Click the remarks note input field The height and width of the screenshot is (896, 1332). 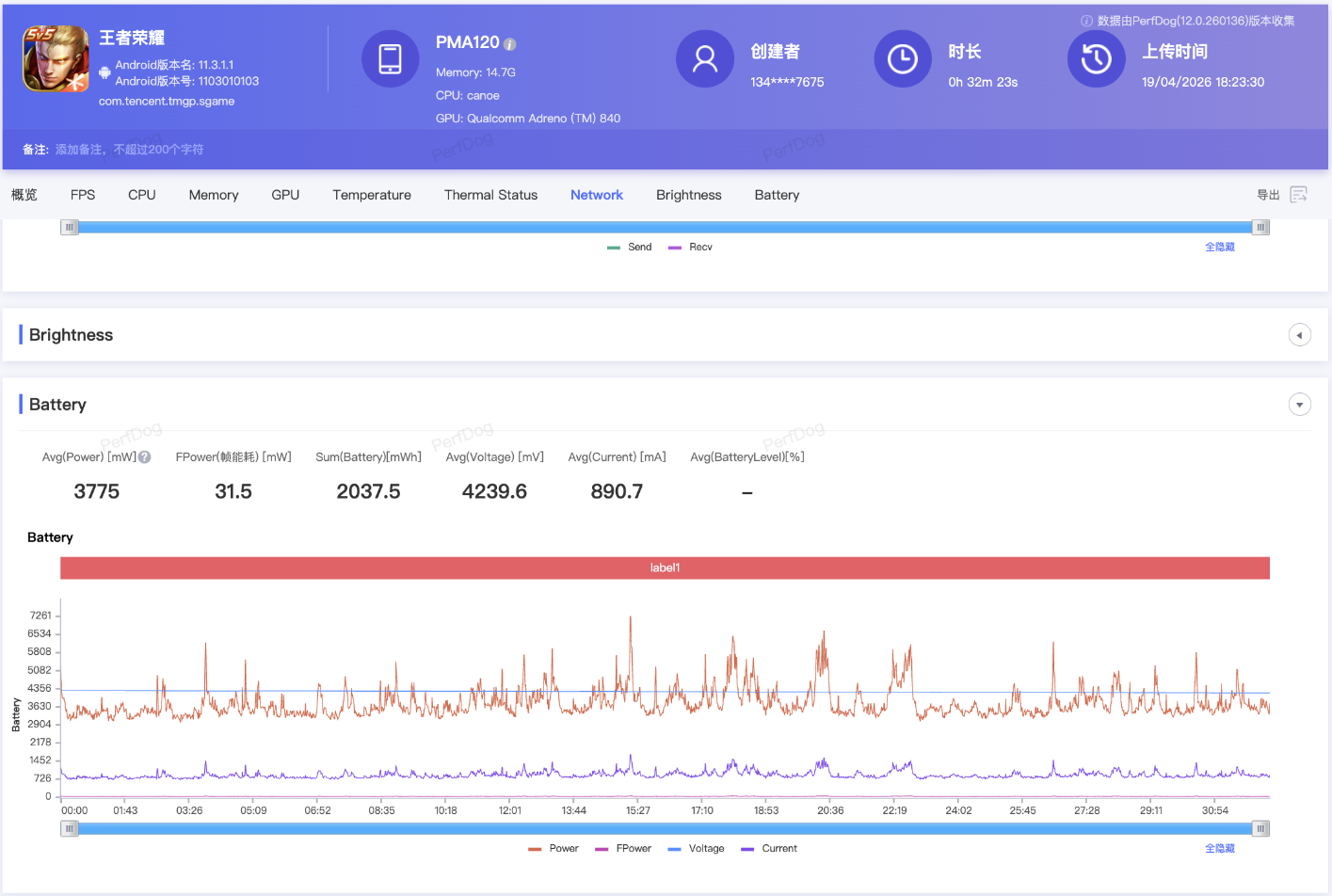[x=130, y=150]
